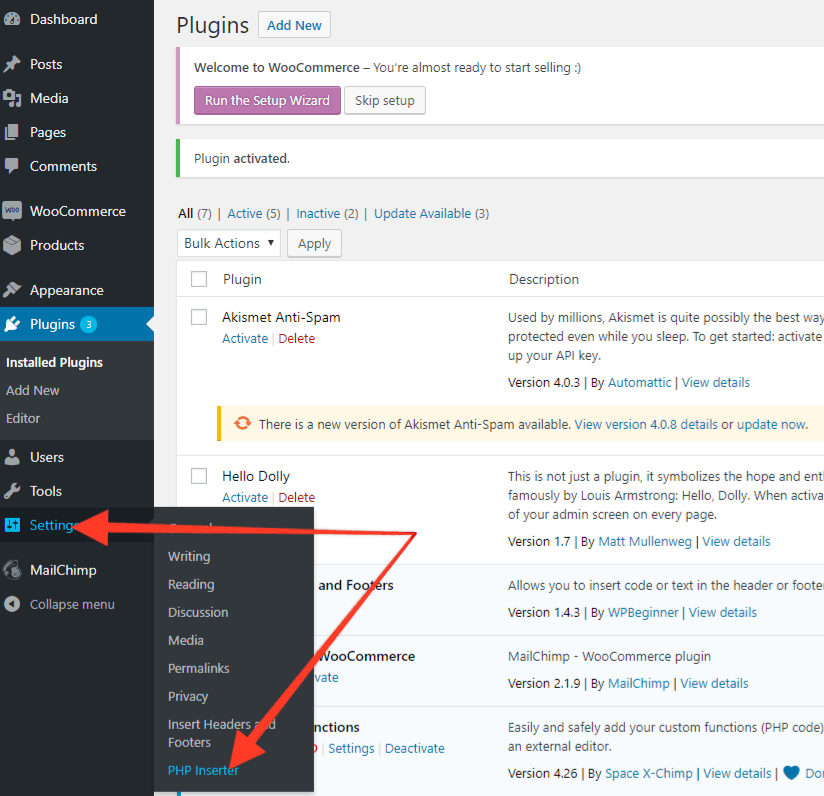Image resolution: width=824 pixels, height=796 pixels.
Task: Tick the select-all plugins checkbox
Action: [x=199, y=279]
